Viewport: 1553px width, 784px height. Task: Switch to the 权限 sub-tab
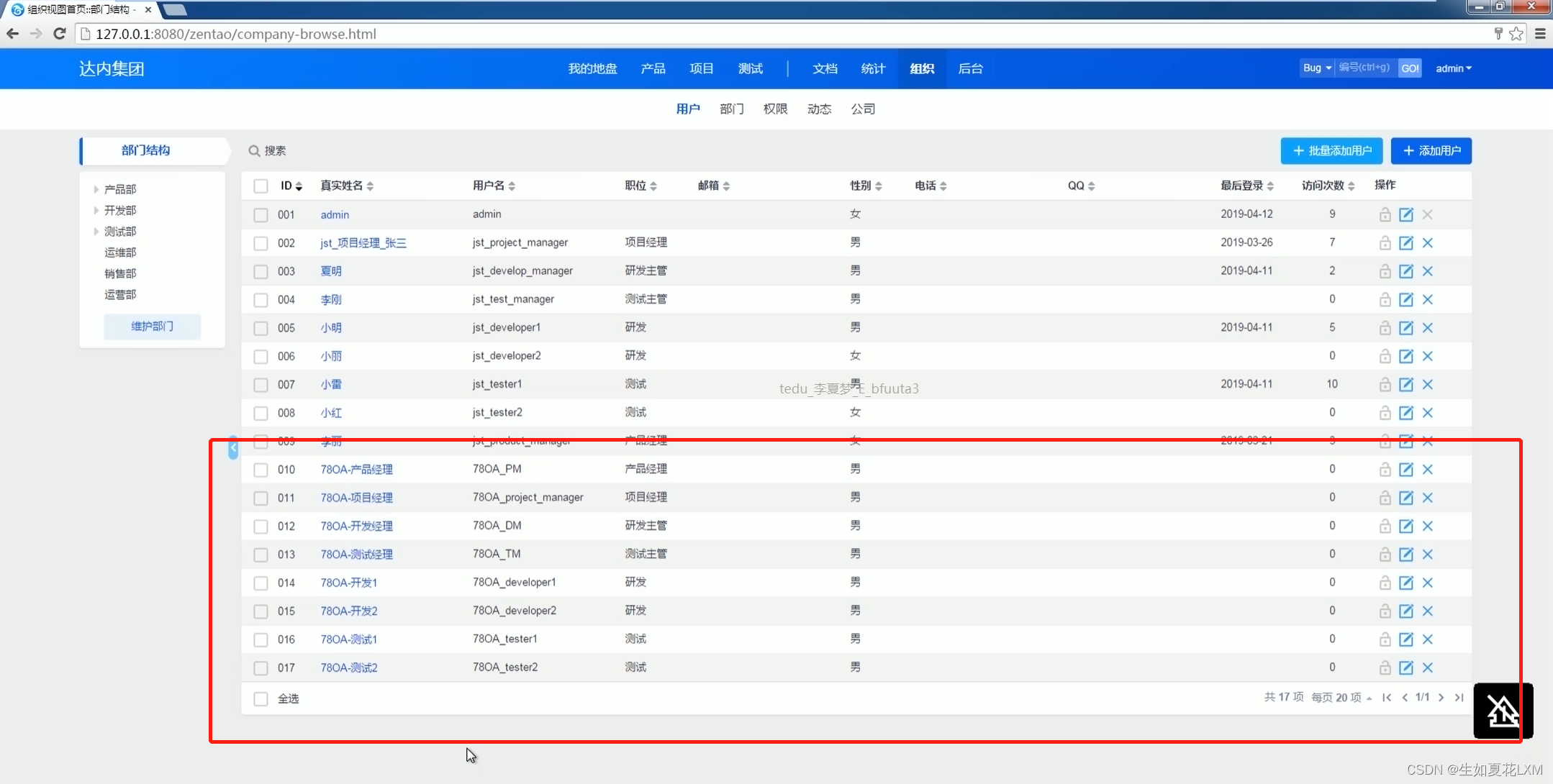click(775, 109)
